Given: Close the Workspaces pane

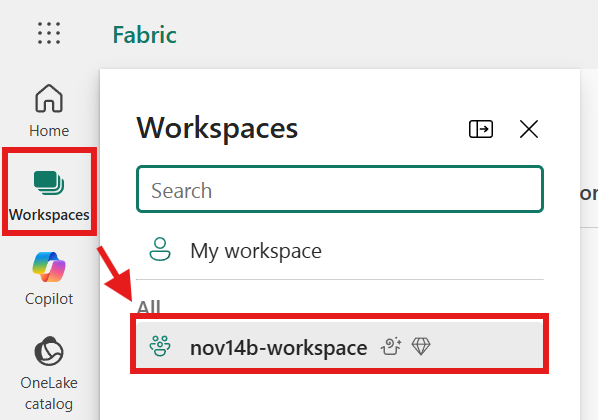Looking at the screenshot, I should (x=529, y=129).
